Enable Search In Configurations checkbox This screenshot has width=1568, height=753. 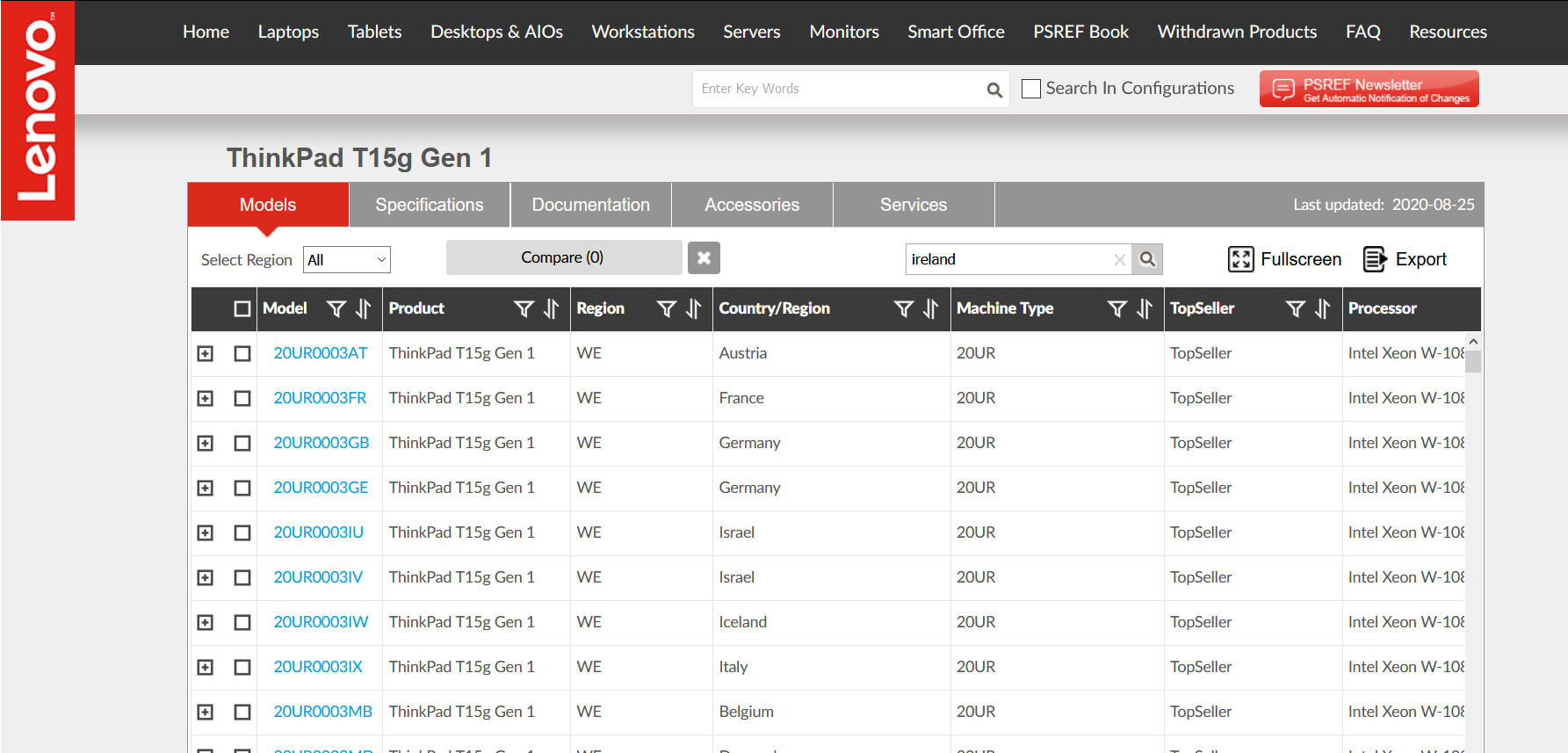tap(1031, 89)
